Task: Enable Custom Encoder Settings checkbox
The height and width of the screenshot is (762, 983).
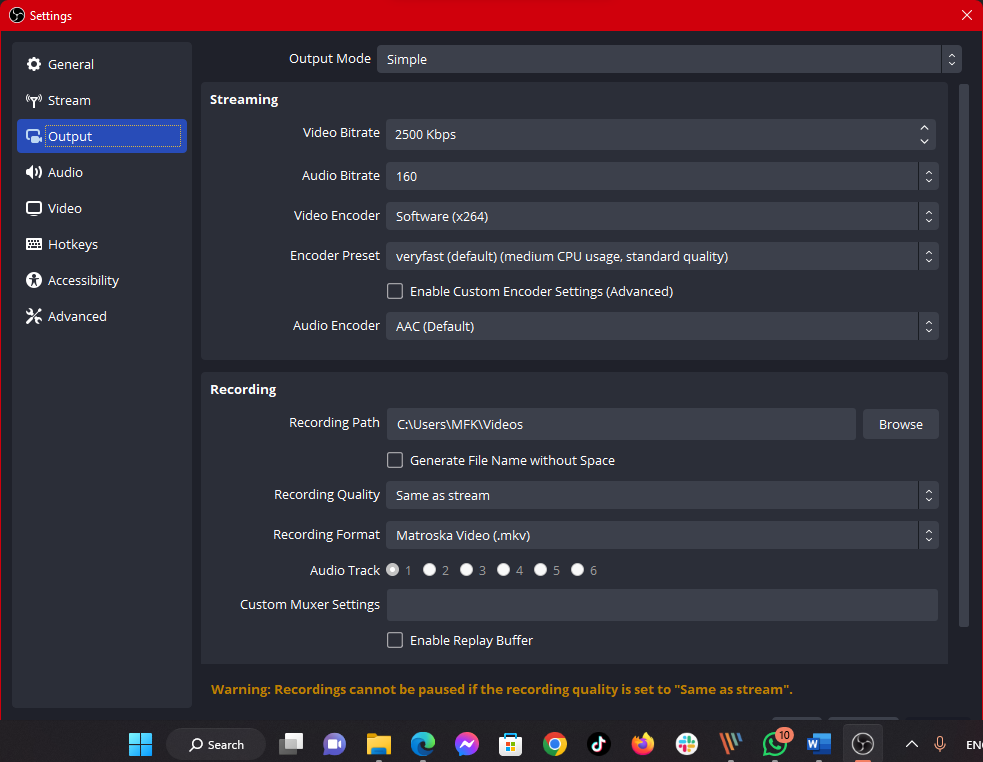Action: [395, 291]
